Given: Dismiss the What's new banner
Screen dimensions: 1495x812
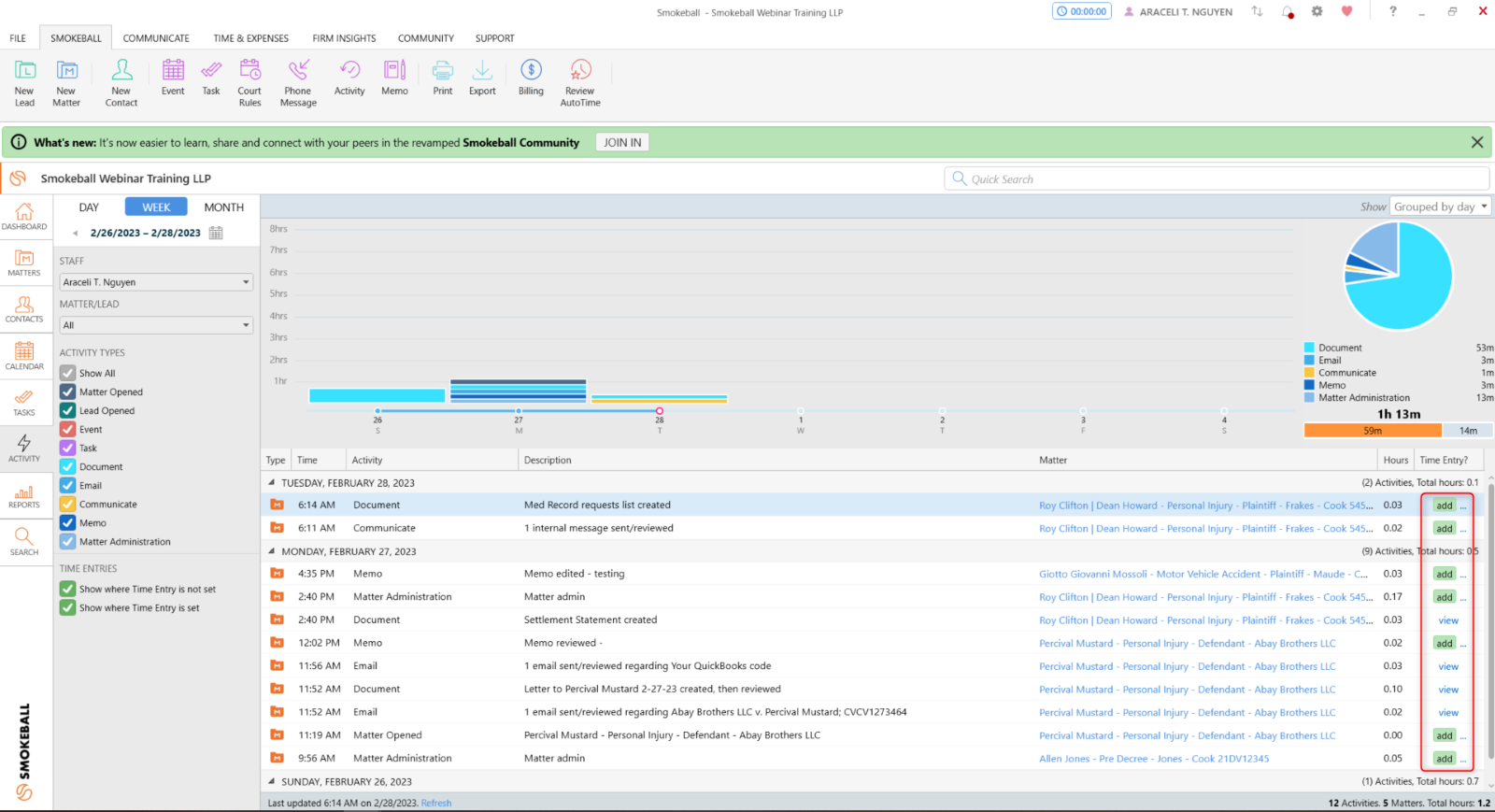Looking at the screenshot, I should [x=1477, y=142].
